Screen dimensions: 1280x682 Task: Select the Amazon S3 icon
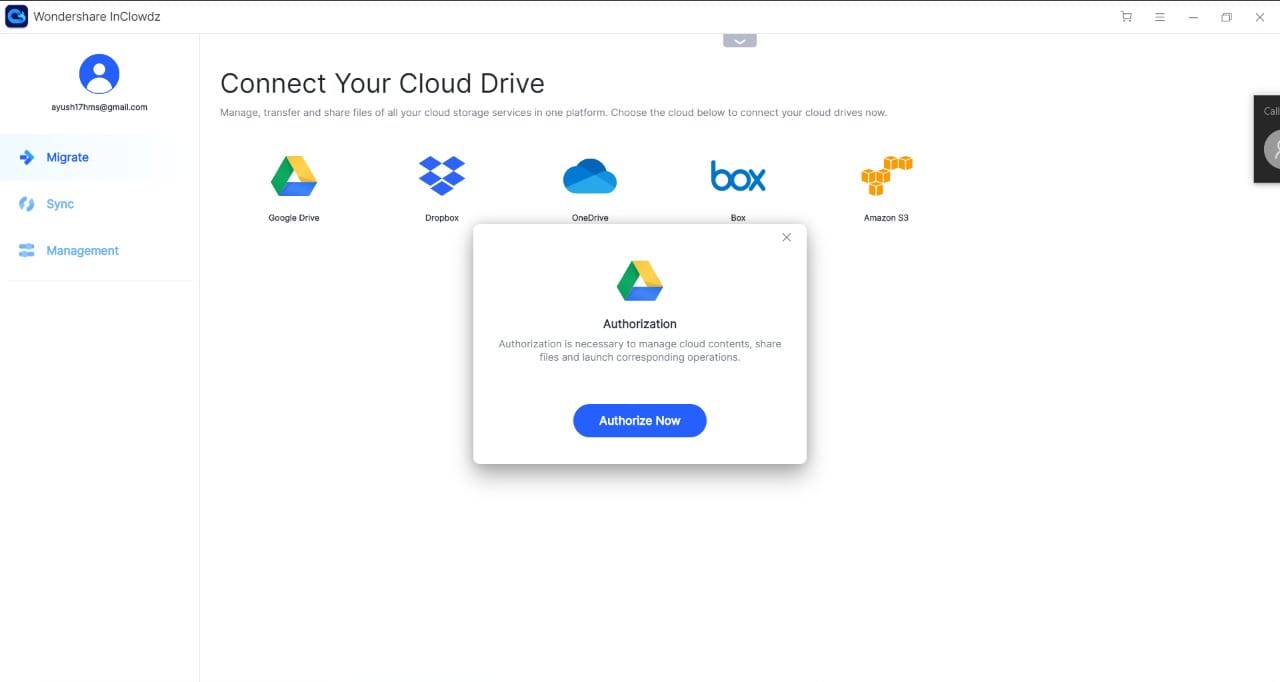pyautogui.click(x=886, y=177)
